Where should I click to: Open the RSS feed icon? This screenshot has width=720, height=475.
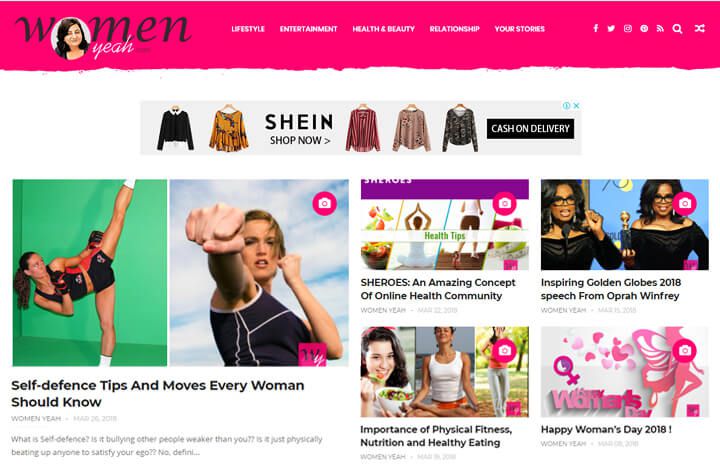660,28
